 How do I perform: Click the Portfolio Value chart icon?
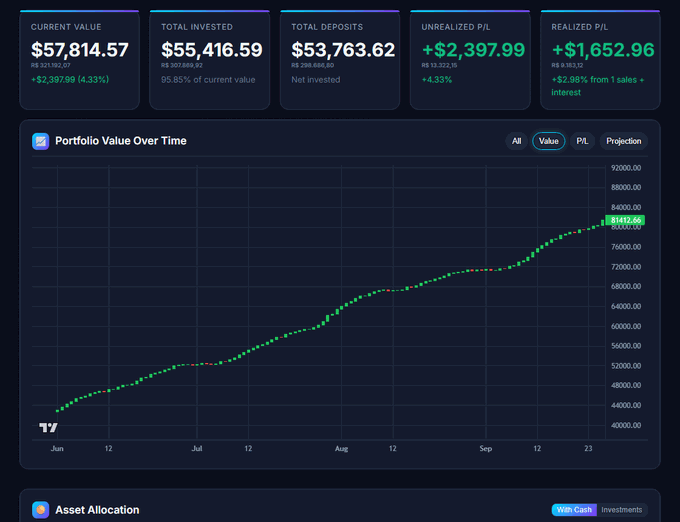click(x=40, y=141)
